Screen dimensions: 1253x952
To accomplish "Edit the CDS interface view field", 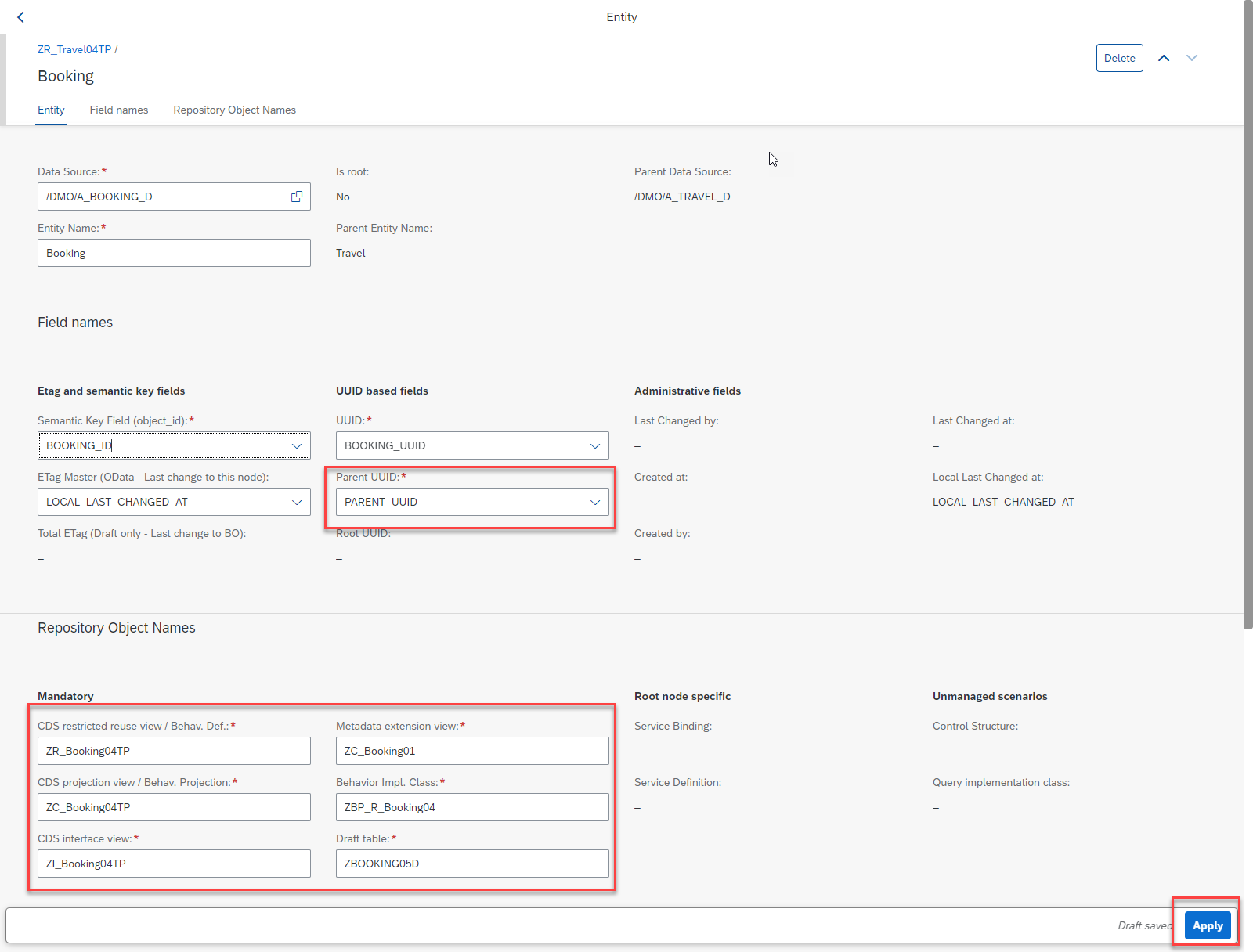I will pyautogui.click(x=174, y=864).
